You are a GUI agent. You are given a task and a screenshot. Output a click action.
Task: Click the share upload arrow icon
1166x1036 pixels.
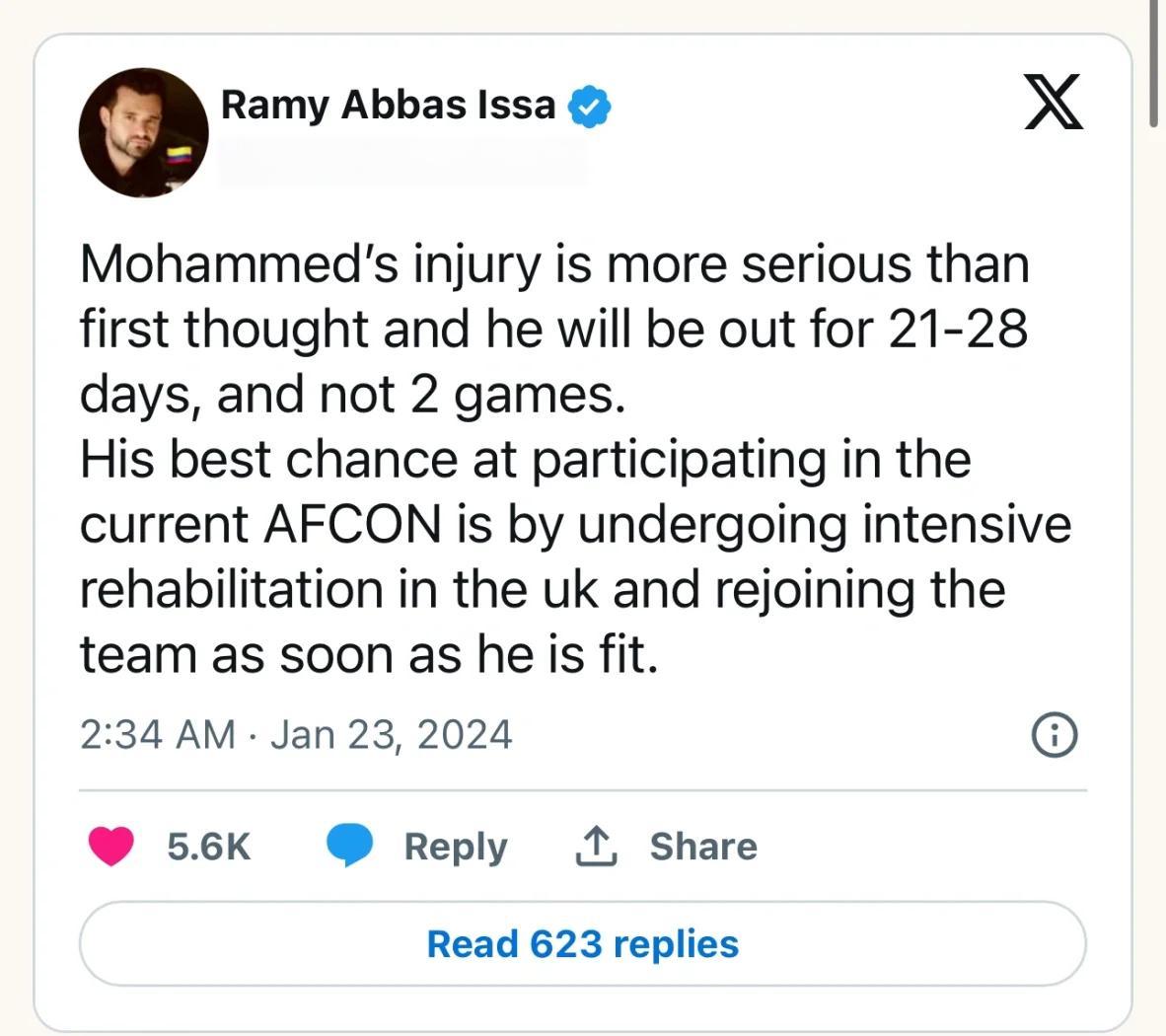[x=596, y=847]
